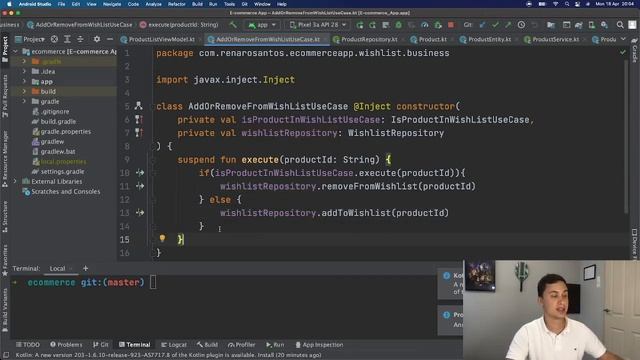Show hidden tabs dropdown chevron
Viewport: 640px width, 360px height.
tap(623, 39)
